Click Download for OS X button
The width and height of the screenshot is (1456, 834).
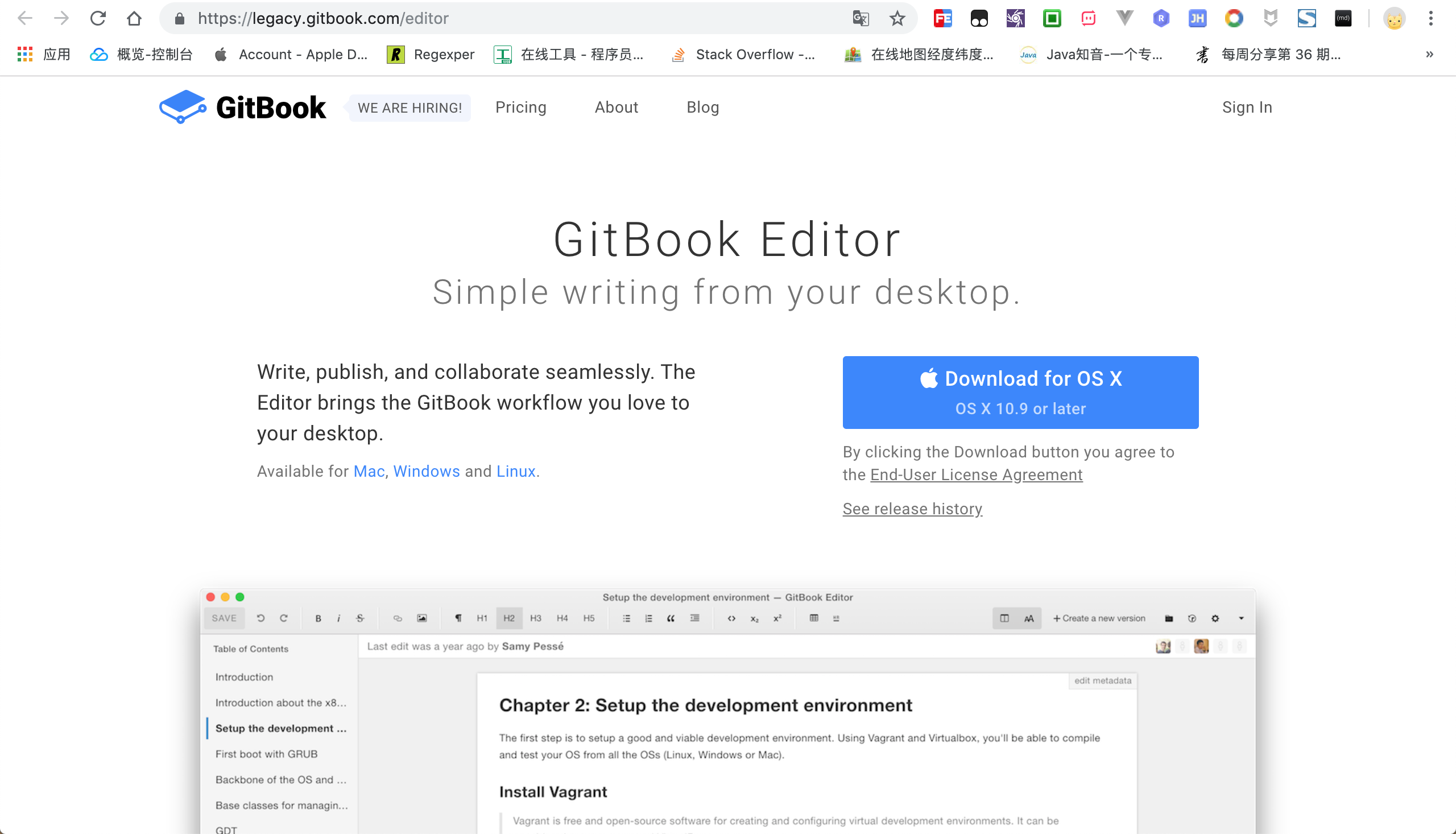pyautogui.click(x=1020, y=393)
